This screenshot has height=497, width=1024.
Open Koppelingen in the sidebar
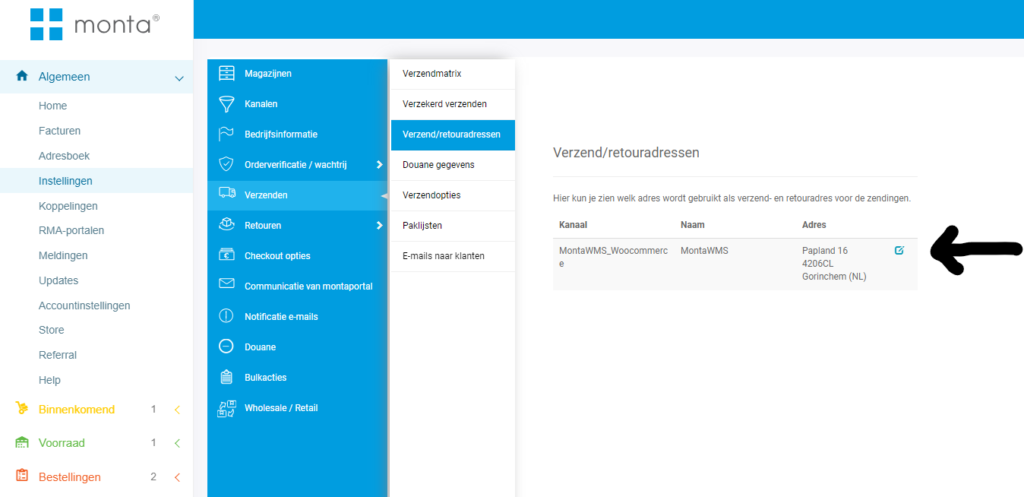(68, 206)
